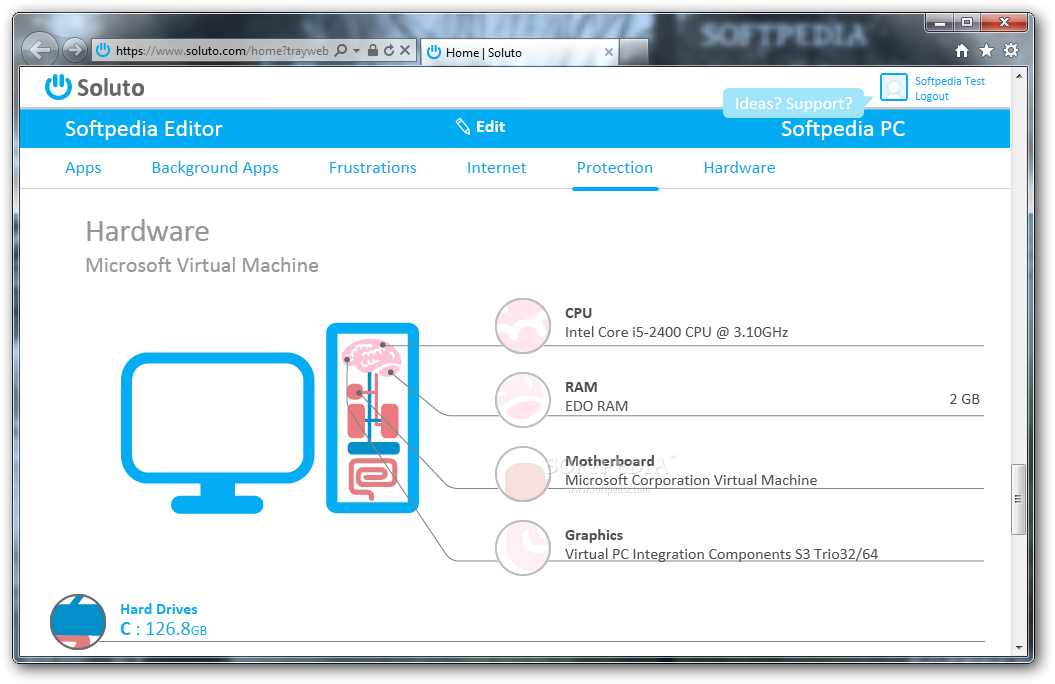1055x684 pixels.
Task: Click the scrollbar down arrow
Action: pyautogui.click(x=1018, y=647)
